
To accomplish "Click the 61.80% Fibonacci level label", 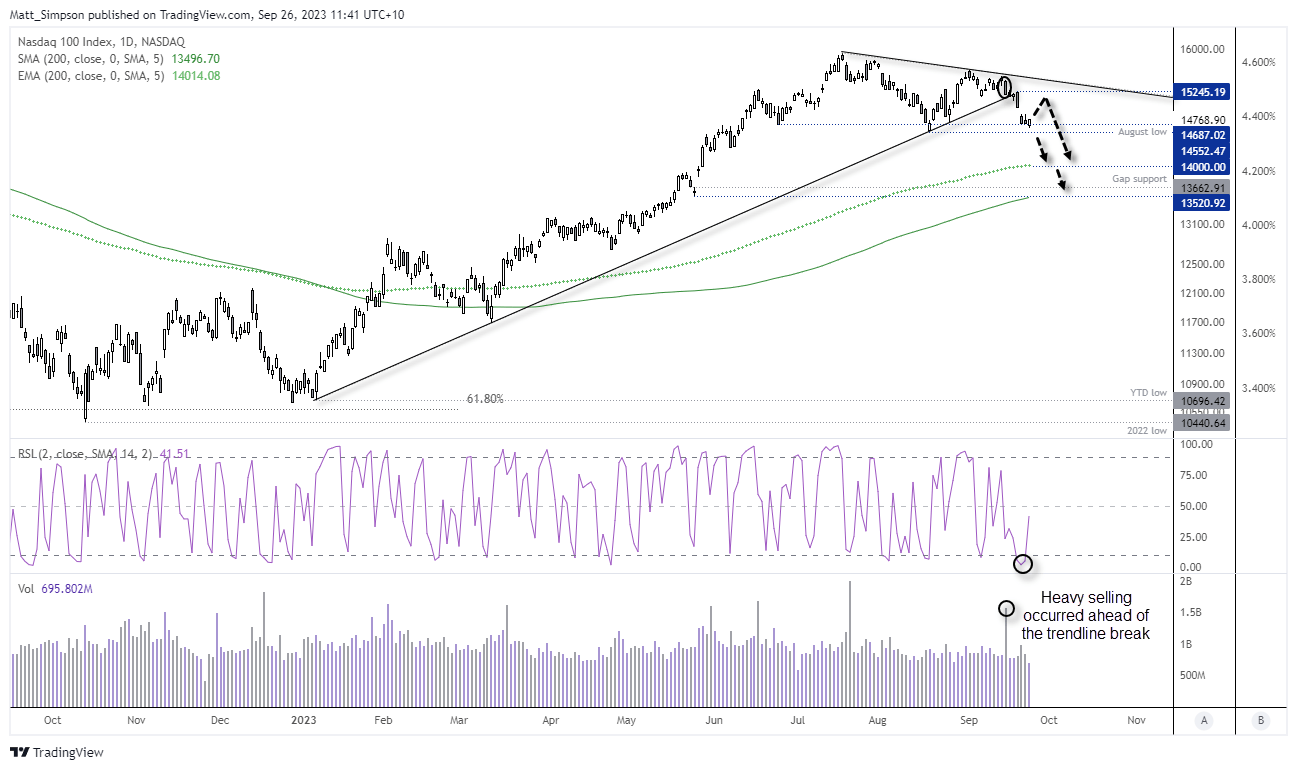I will 485,399.
